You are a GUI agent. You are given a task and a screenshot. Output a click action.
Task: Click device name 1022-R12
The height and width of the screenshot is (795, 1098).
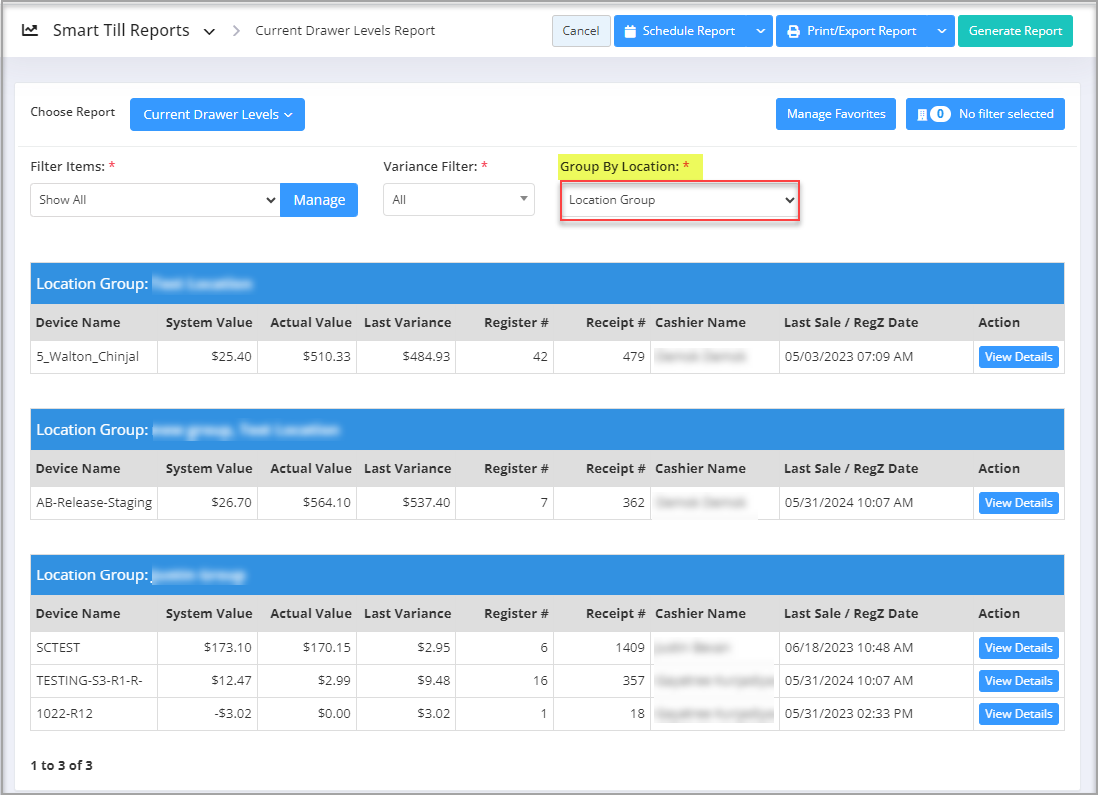point(64,714)
